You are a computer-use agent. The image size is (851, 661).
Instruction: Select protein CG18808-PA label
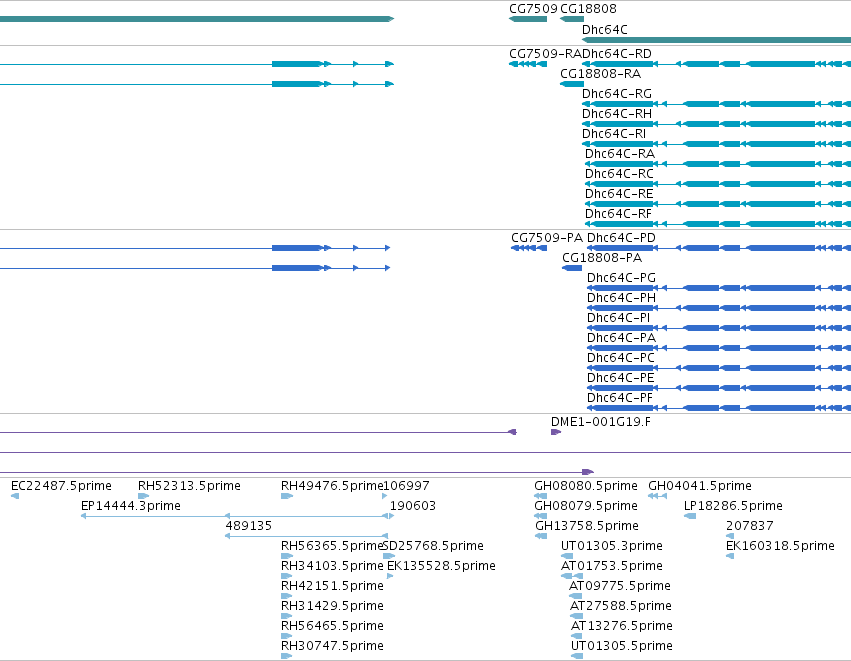click(602, 258)
